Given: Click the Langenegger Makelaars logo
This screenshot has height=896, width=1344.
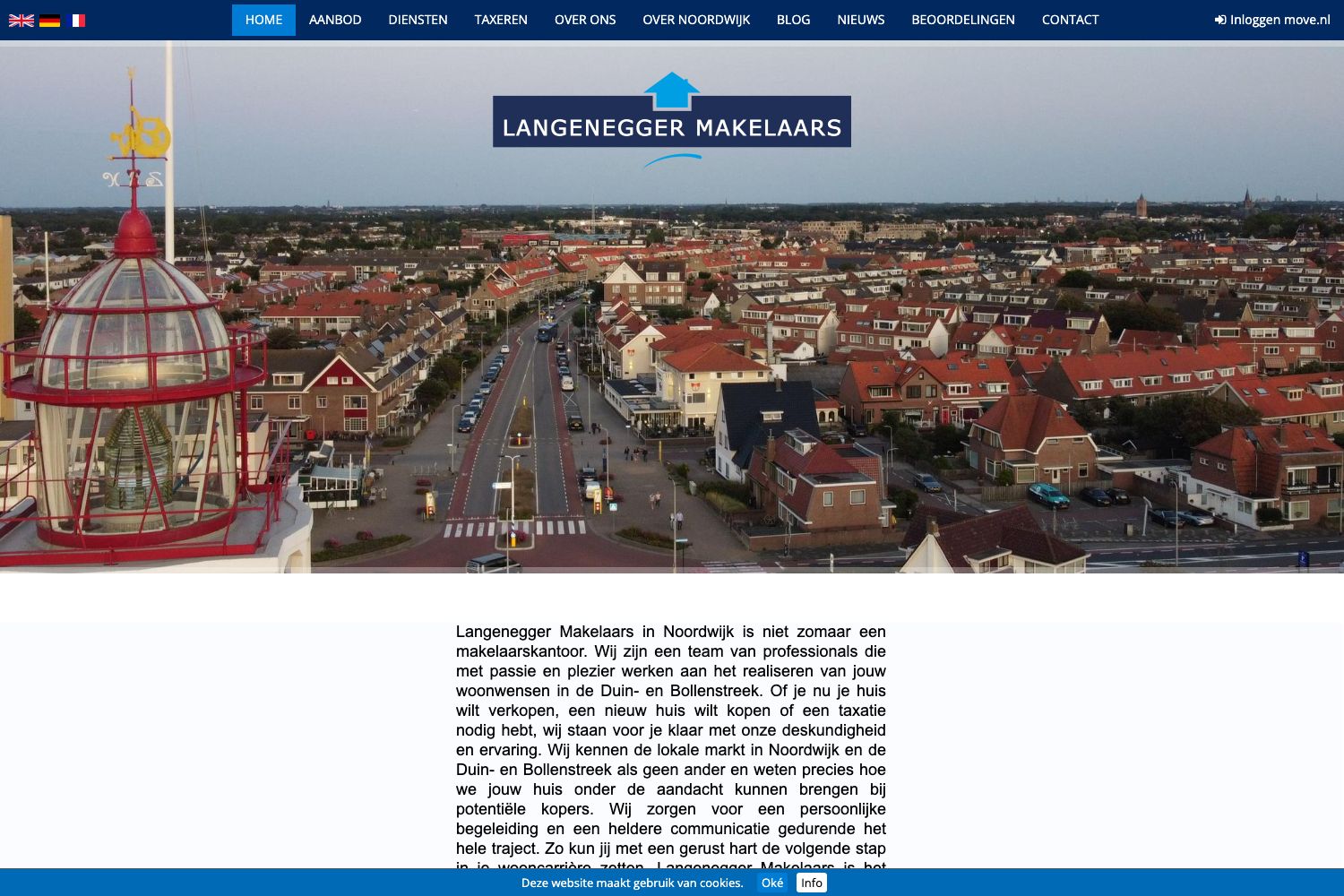Looking at the screenshot, I should click(672, 120).
